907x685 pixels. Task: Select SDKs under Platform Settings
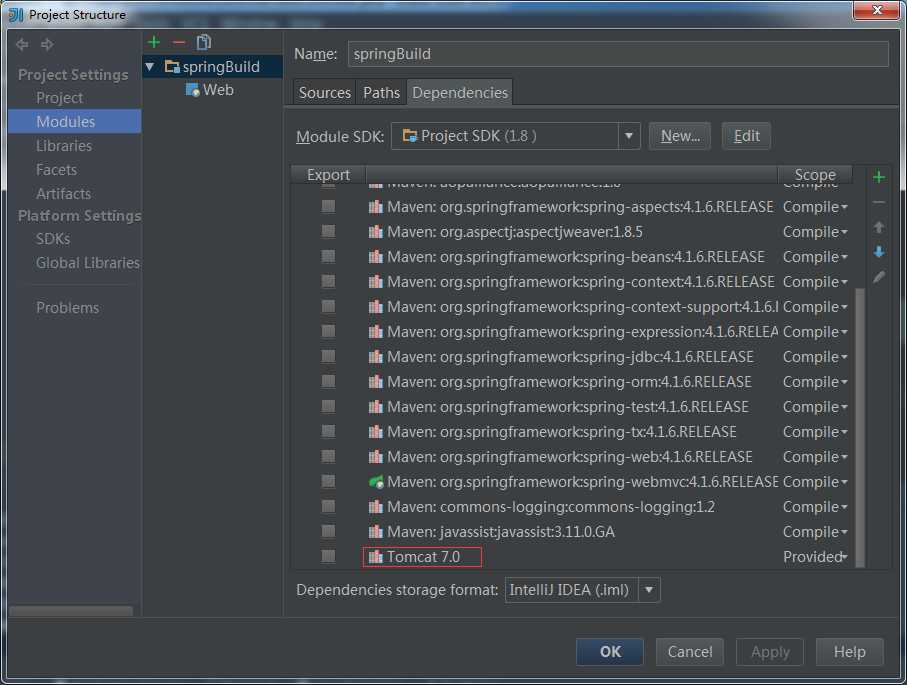point(53,239)
